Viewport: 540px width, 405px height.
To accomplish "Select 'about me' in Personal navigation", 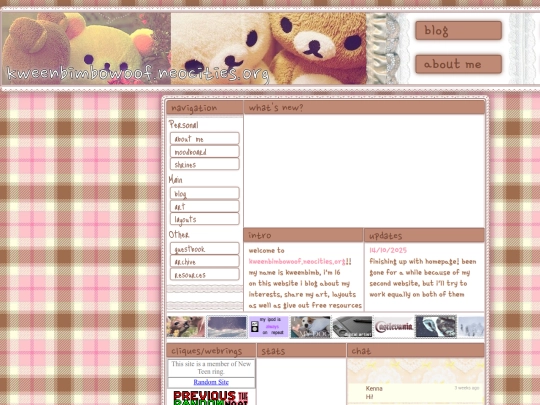I will 205,138.
